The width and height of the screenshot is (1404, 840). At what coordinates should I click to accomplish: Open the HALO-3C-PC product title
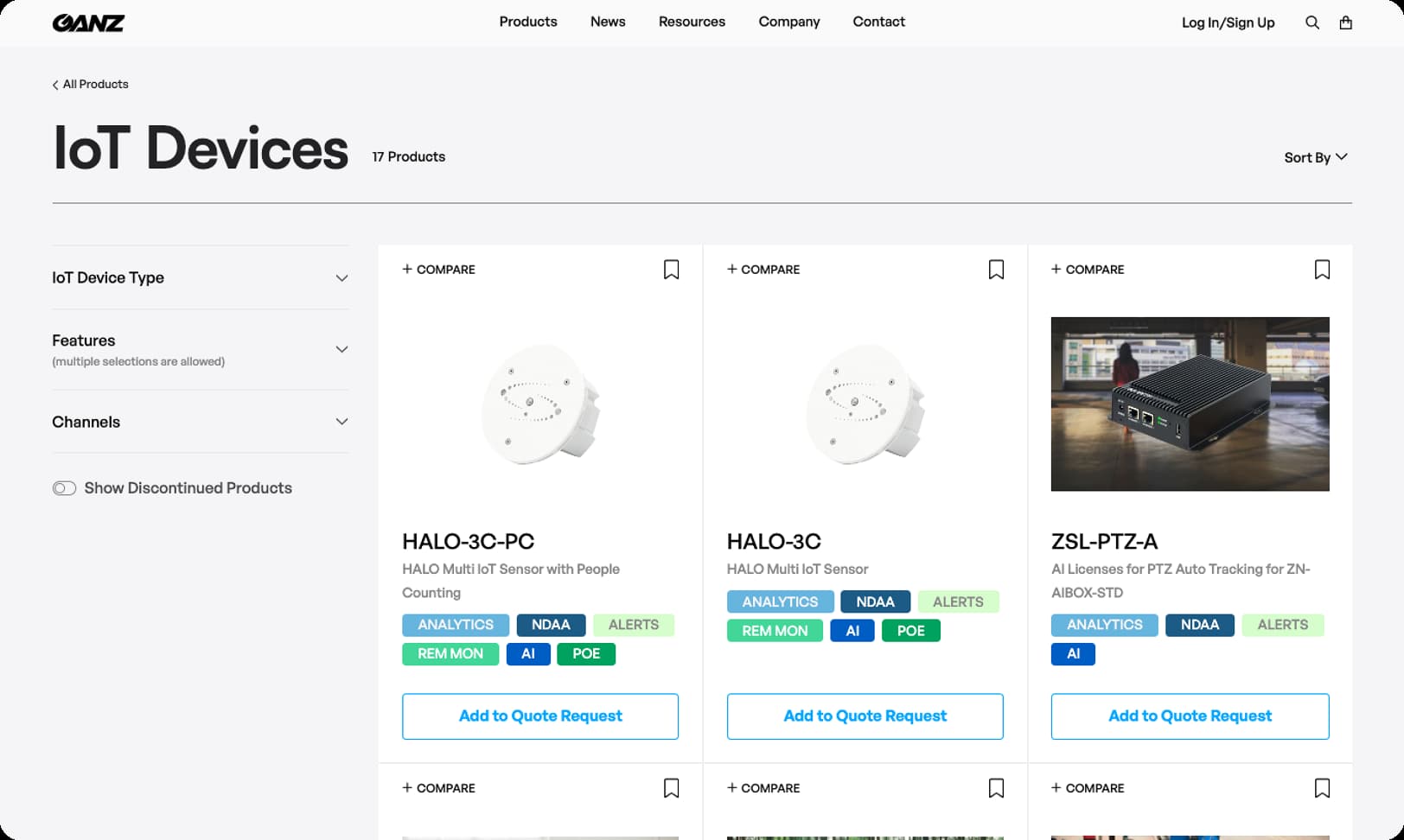pos(468,542)
